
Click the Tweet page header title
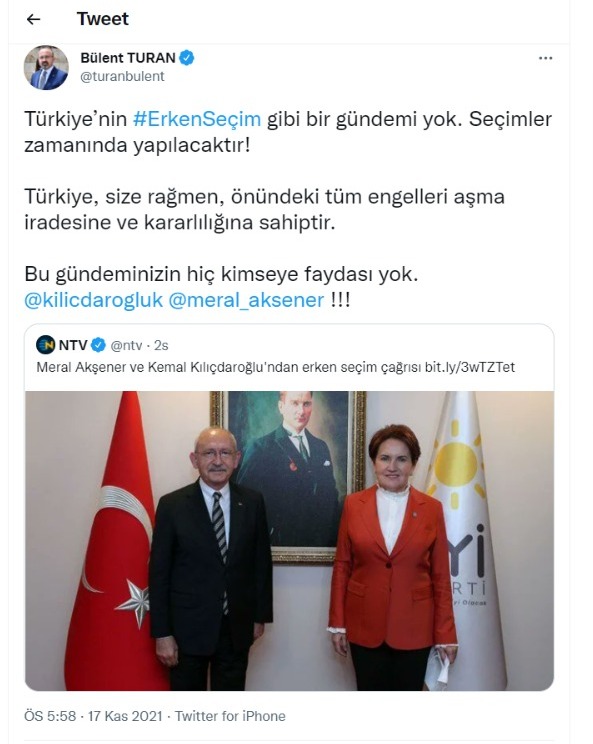coord(102,19)
